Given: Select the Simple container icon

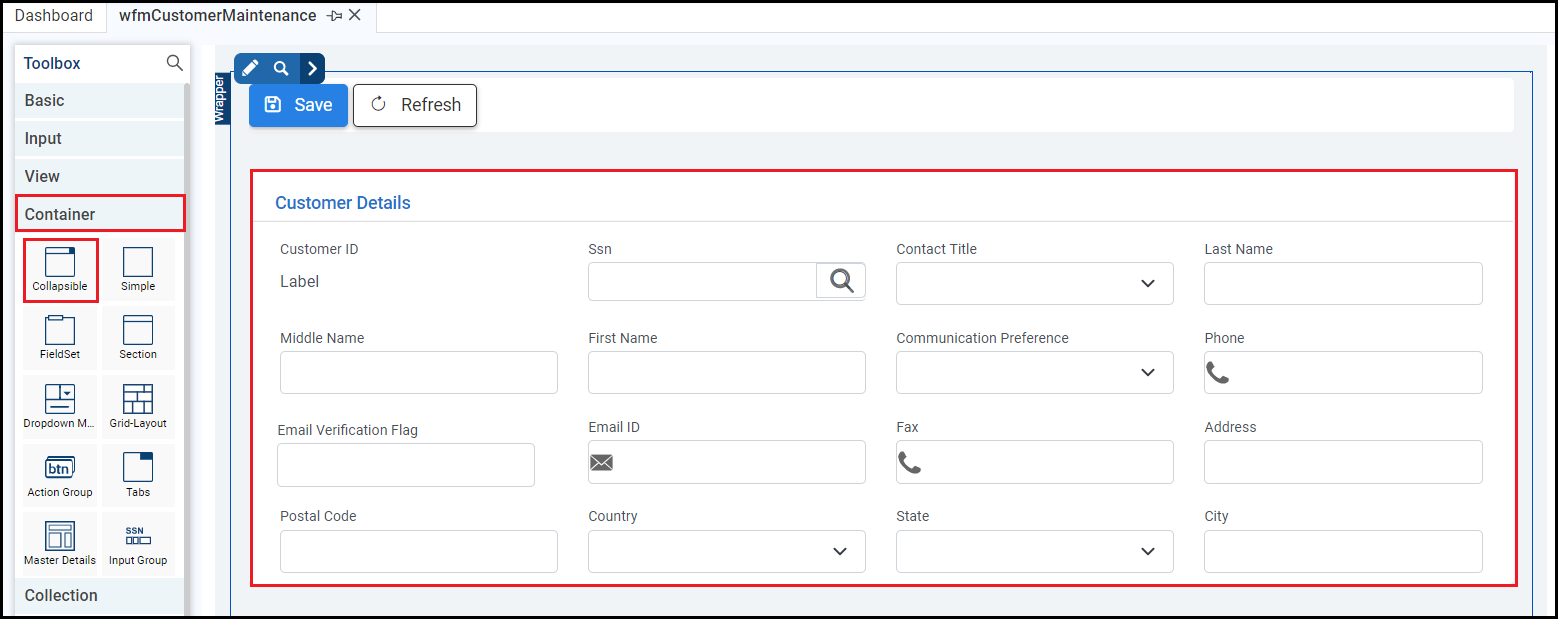Looking at the screenshot, I should (138, 263).
